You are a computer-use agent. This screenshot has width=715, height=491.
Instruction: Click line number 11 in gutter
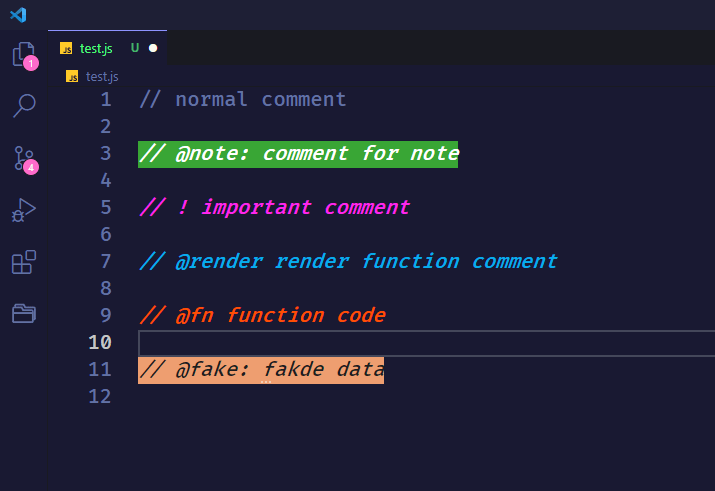[x=100, y=369]
